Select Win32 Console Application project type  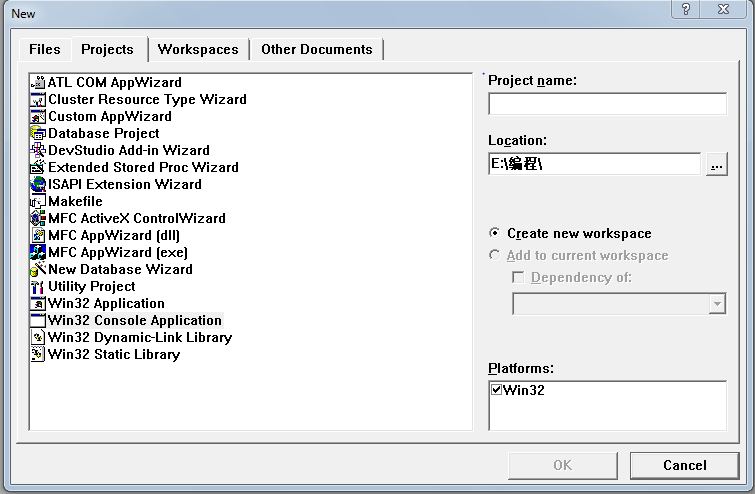pyautogui.click(x=134, y=321)
